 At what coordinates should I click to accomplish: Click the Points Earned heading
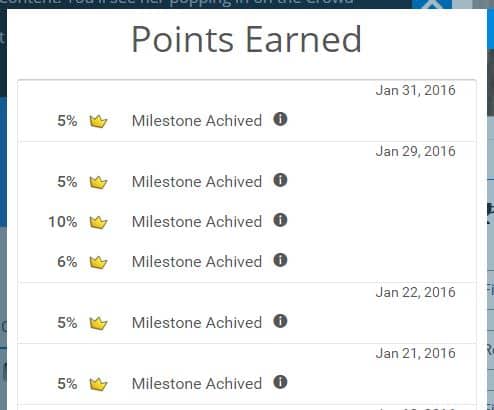tap(247, 39)
